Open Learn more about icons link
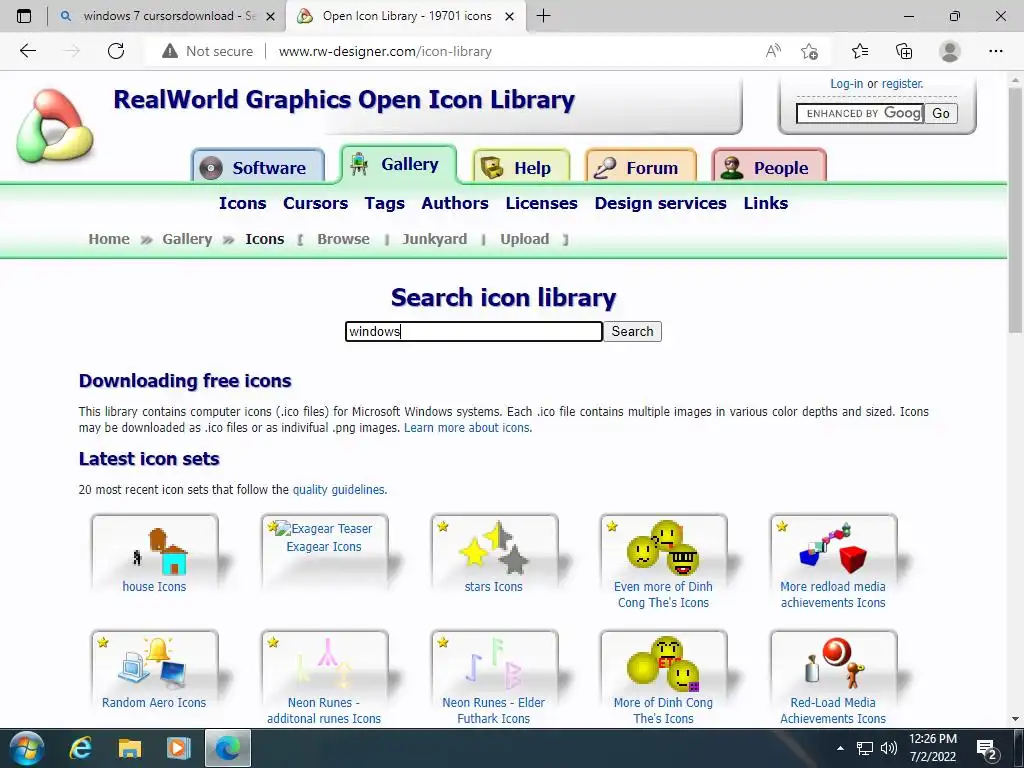Image resolution: width=1024 pixels, height=768 pixels. [468, 428]
